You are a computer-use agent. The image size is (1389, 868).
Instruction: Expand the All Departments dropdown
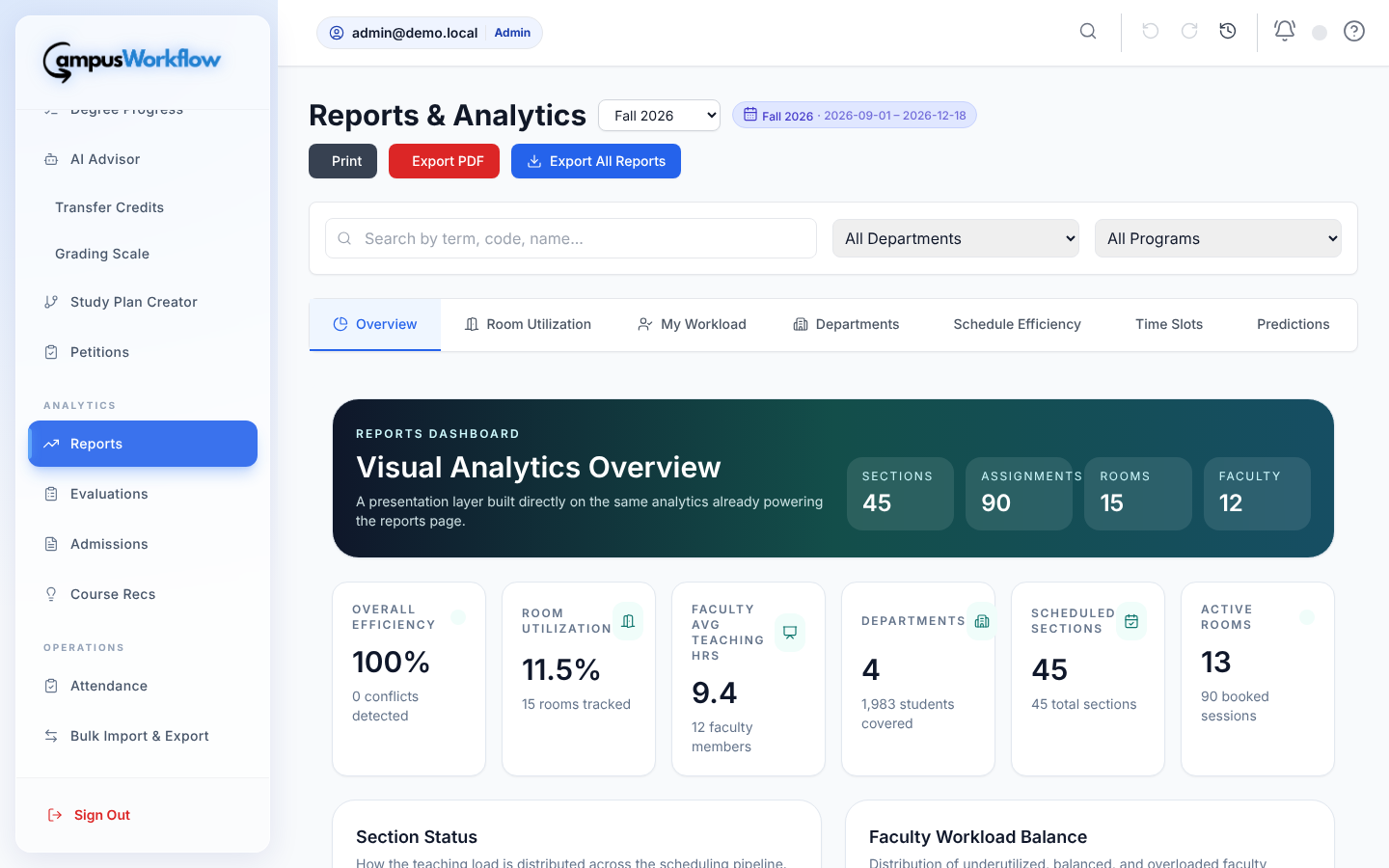956,238
